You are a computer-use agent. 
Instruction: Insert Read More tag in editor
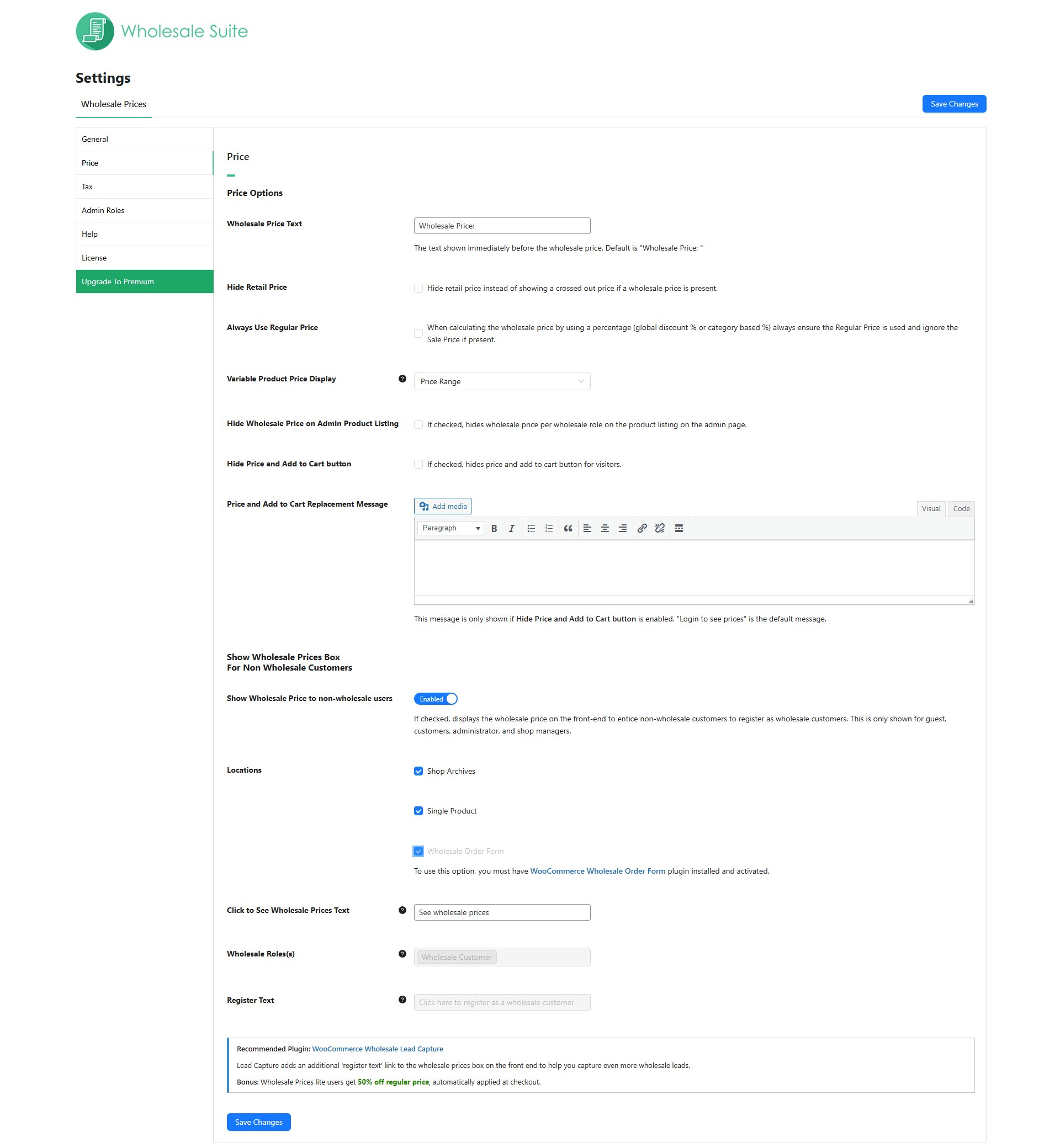click(679, 528)
